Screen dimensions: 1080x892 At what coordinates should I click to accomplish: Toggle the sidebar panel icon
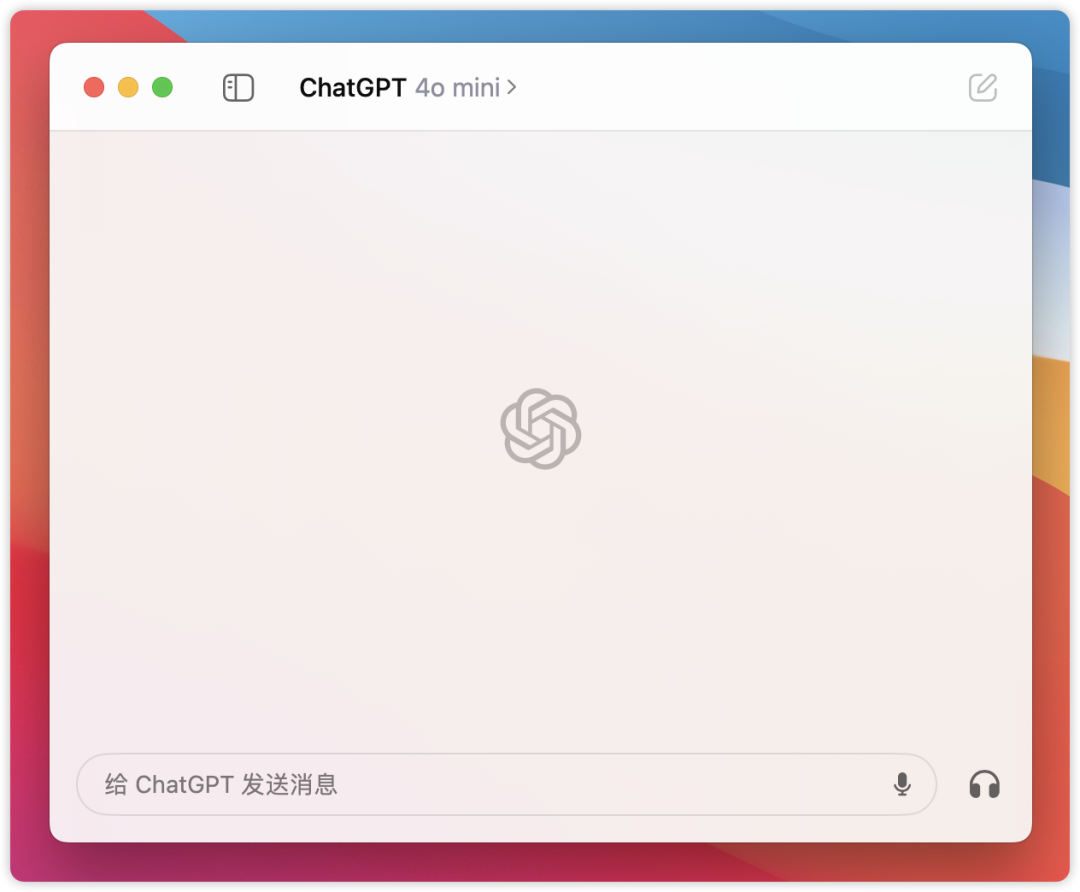point(238,88)
